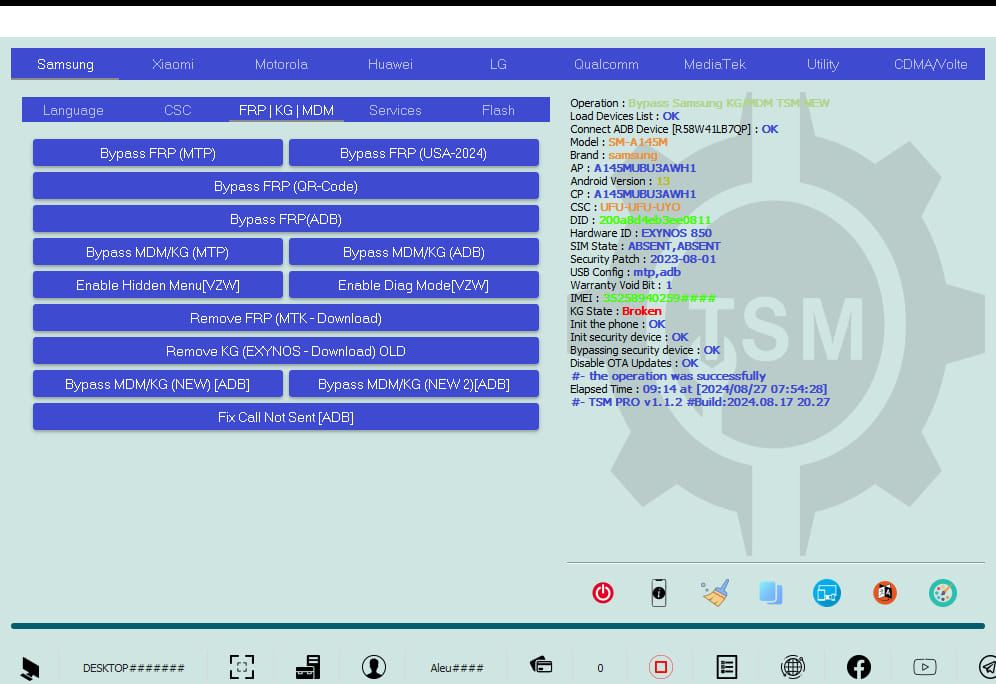Open the Services sub-tab

click(395, 110)
